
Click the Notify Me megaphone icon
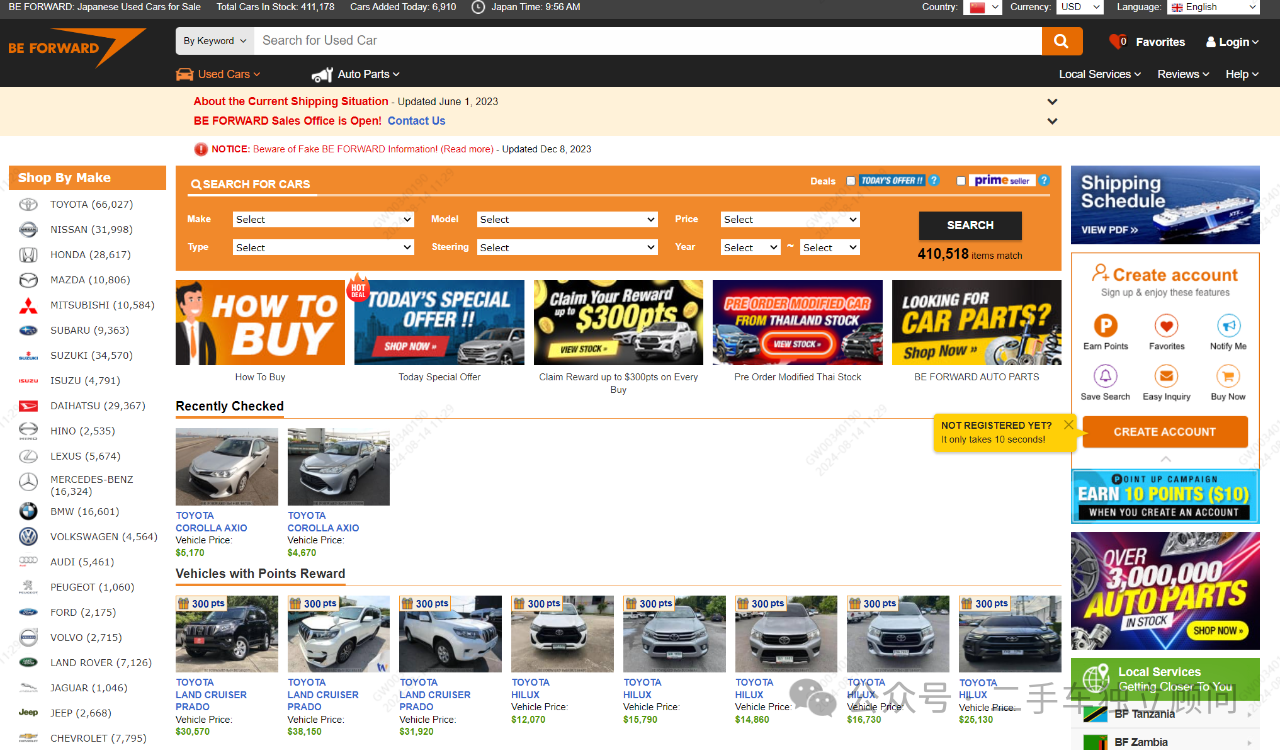click(1228, 326)
